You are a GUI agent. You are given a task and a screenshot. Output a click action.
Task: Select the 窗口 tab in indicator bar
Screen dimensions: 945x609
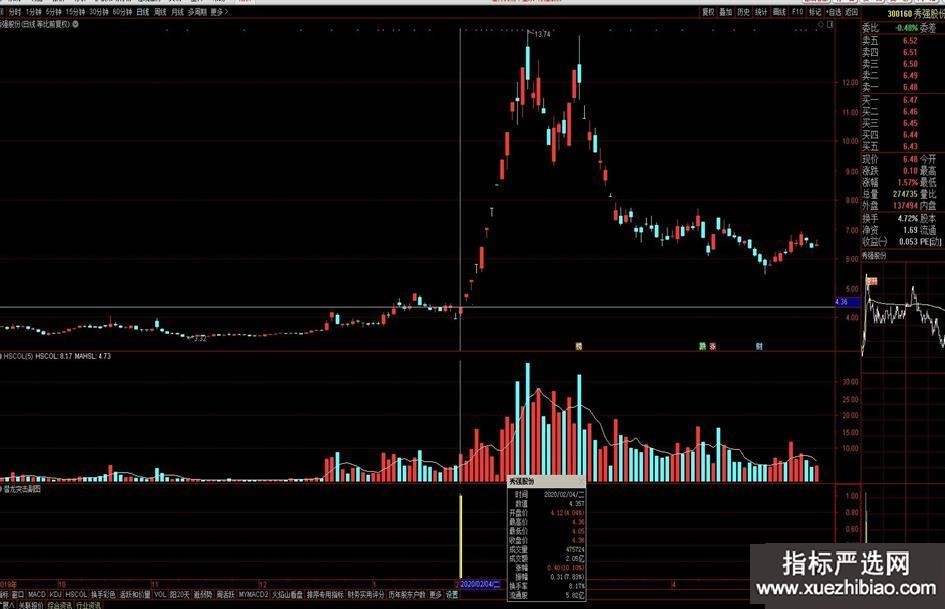tap(18, 595)
